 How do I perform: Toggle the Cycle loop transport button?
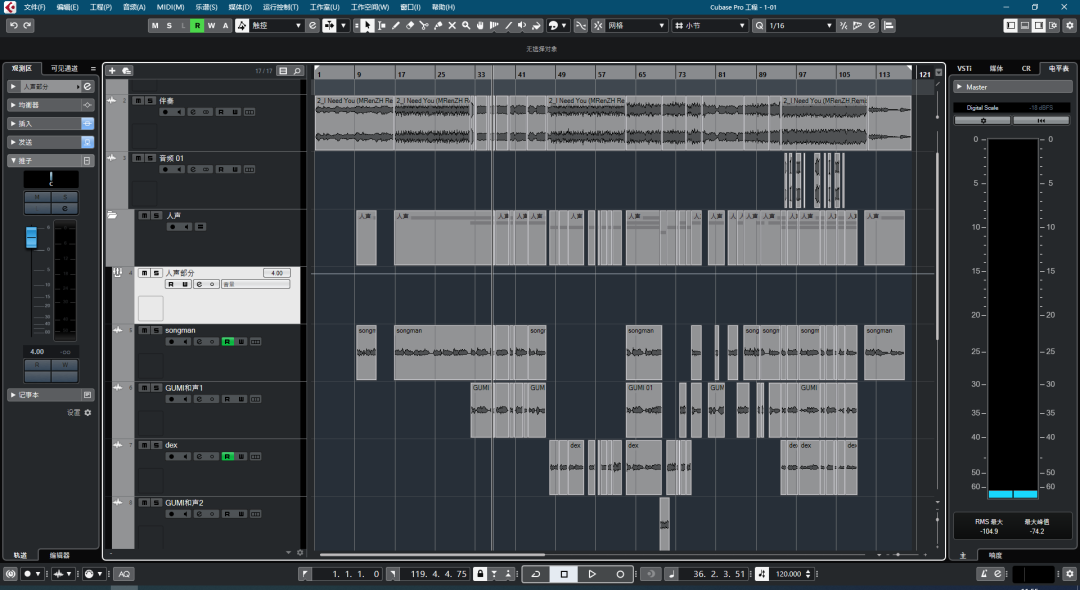535,573
